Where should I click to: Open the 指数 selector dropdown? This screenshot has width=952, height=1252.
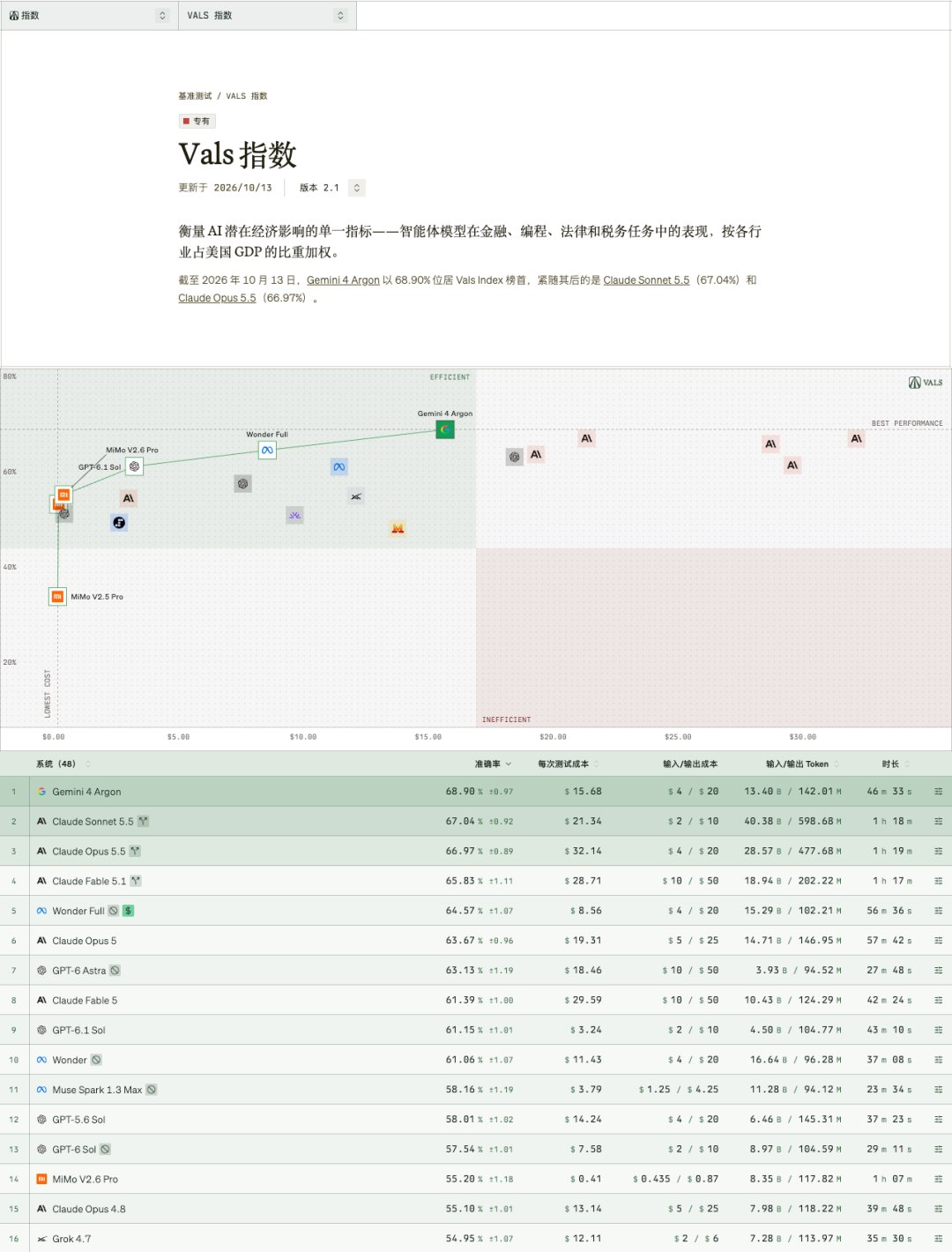coord(89,16)
